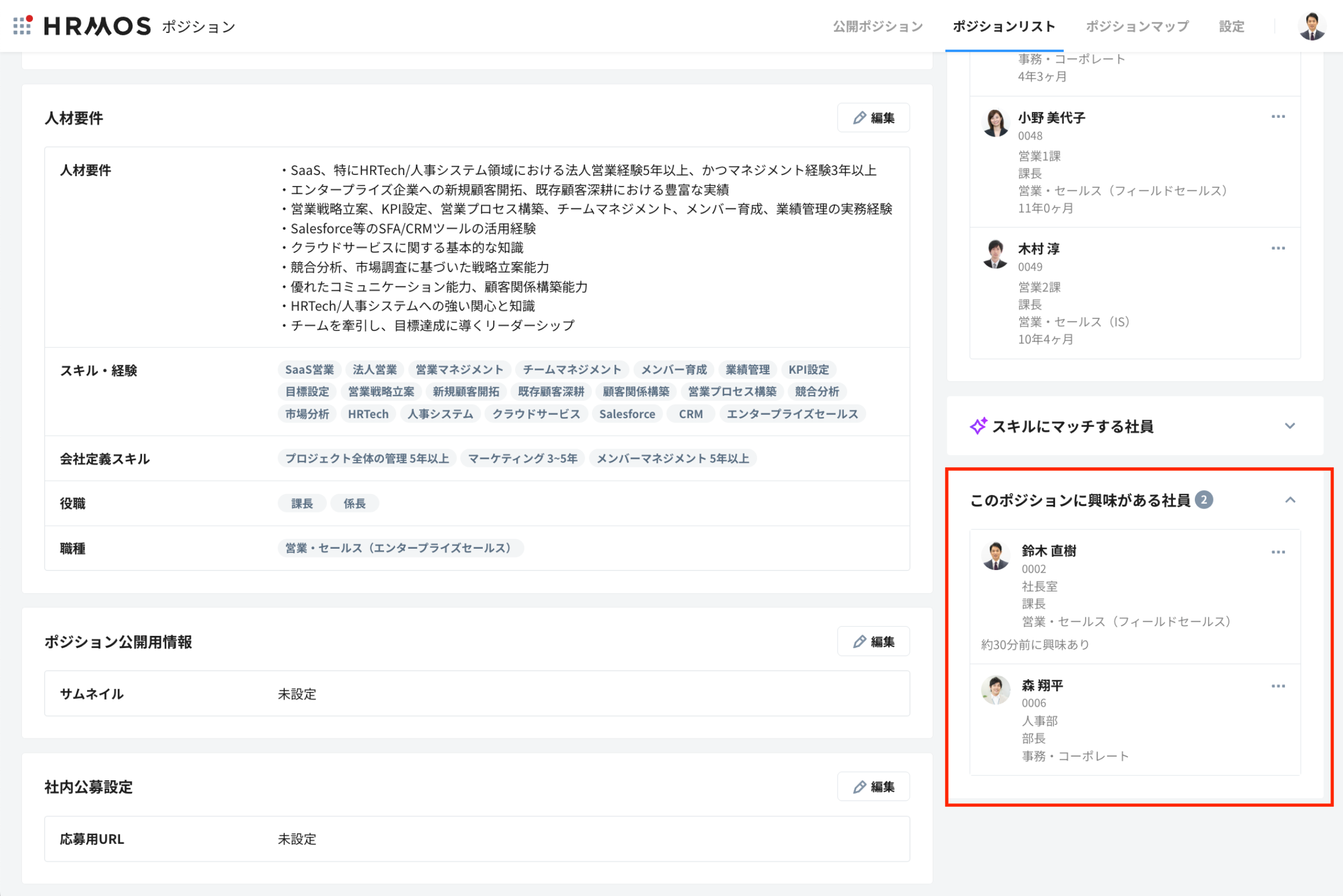Click the sparkle icon beside スキルにマッチする社員

pyautogui.click(x=978, y=426)
